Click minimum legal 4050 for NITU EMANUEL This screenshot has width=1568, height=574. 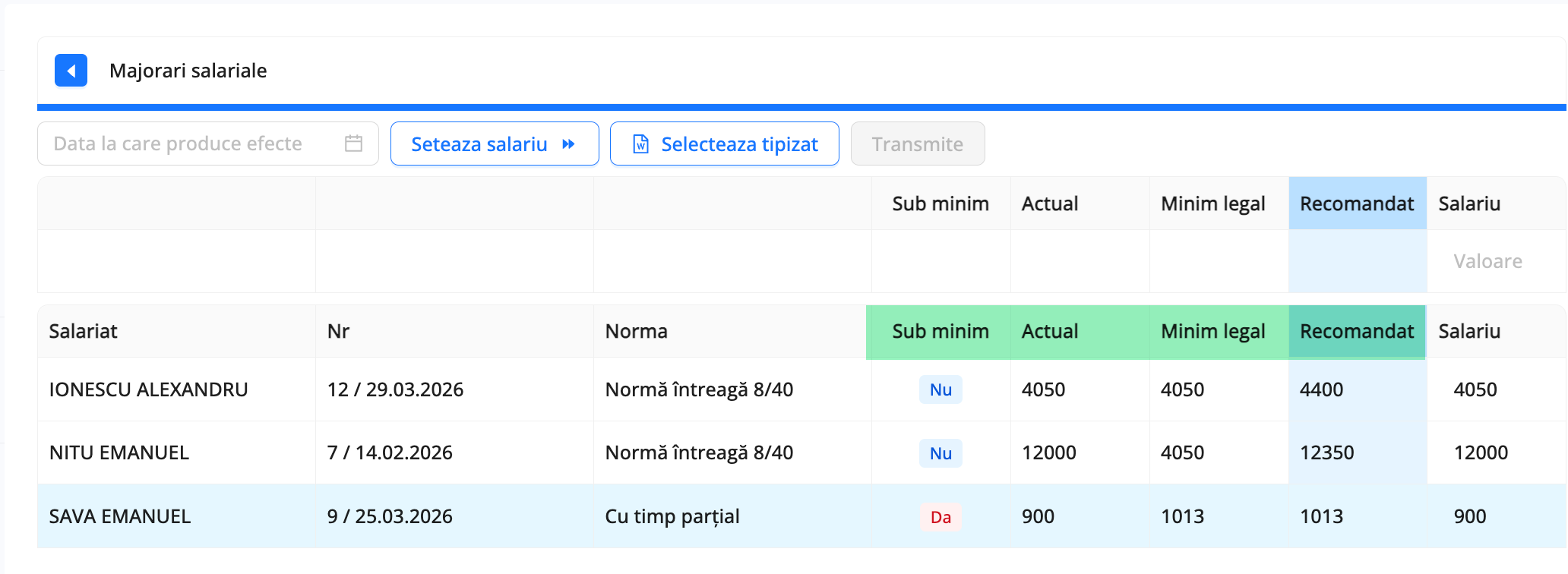(x=1182, y=453)
